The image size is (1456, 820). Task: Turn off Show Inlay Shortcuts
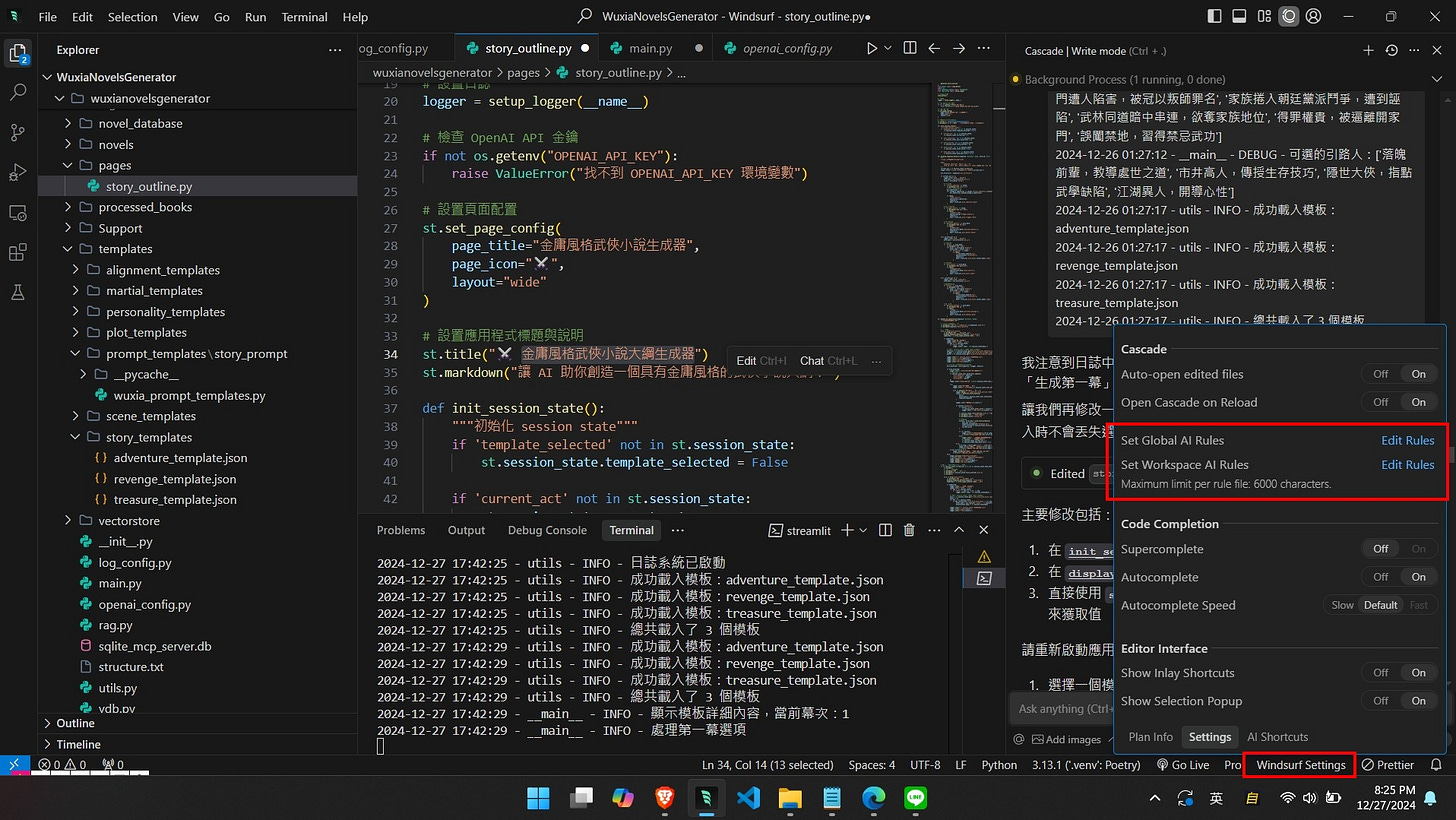click(1380, 673)
